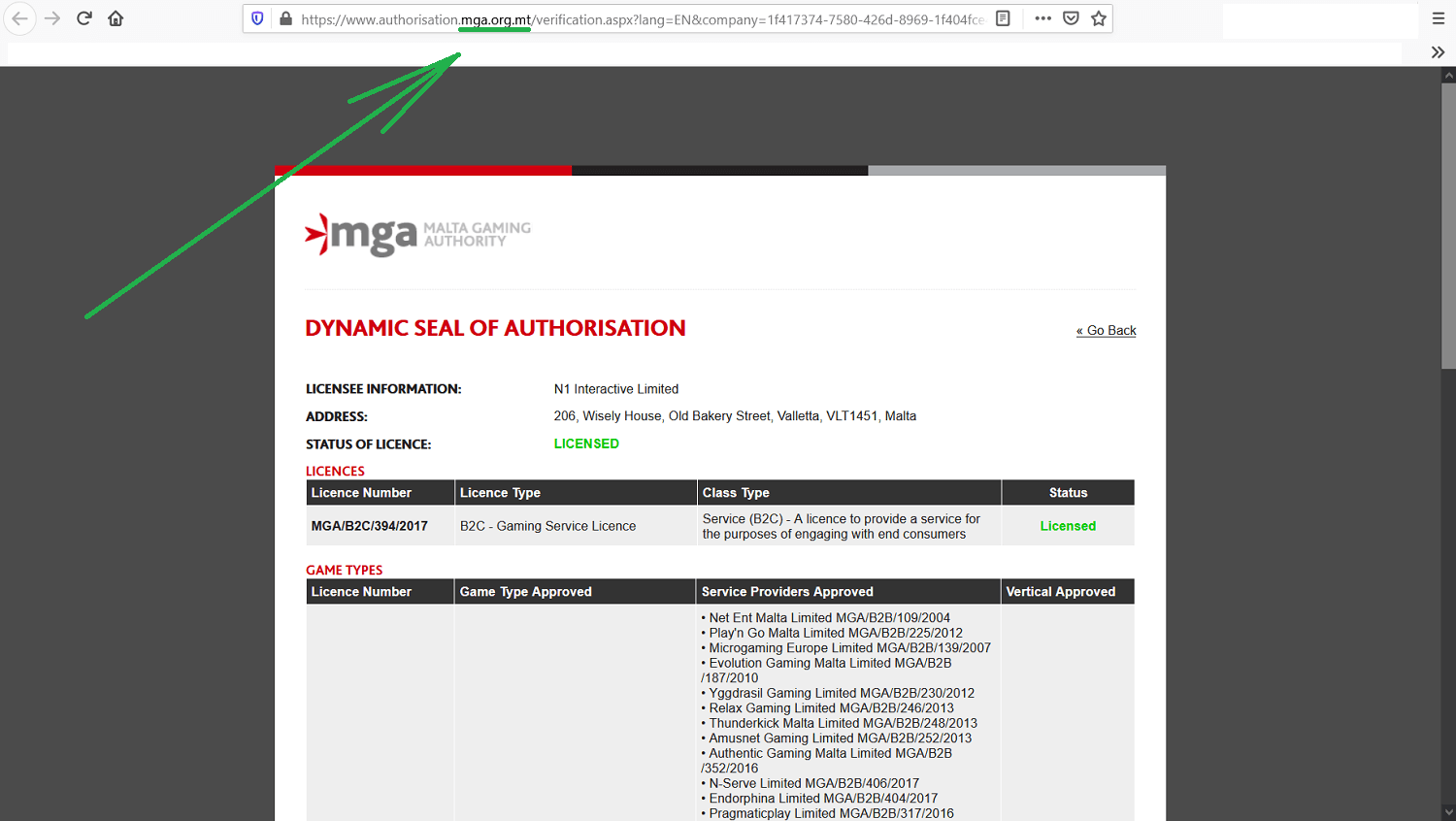The height and width of the screenshot is (821, 1456).
Task: Click the scrollbar down arrow
Action: pyautogui.click(x=1448, y=812)
